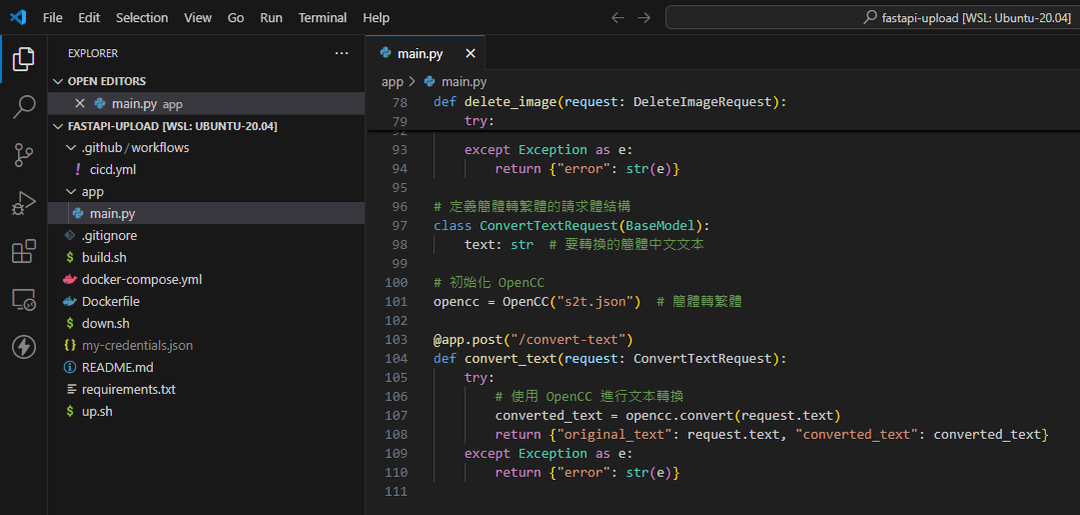The height and width of the screenshot is (515, 1080).
Task: Open the Remote Explorer view
Action: [x=23, y=299]
